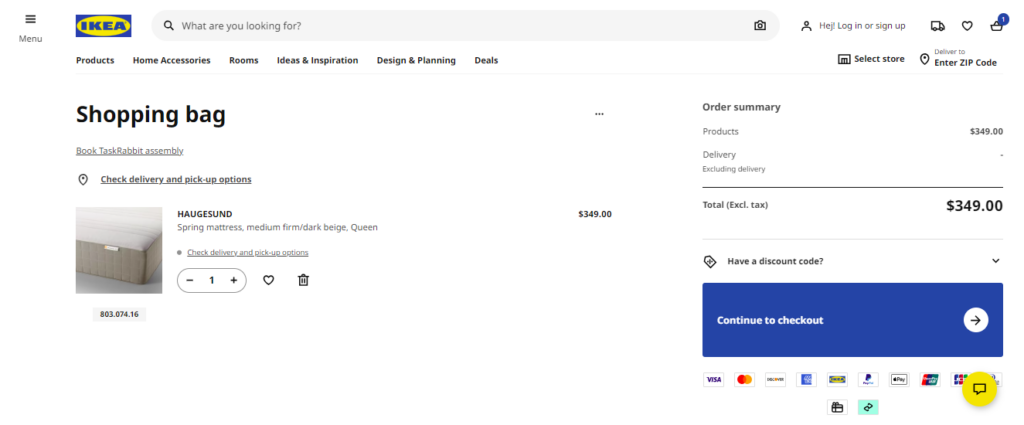The width and height of the screenshot is (1024, 425).
Task: Click Enter ZIP Code
Action: (965, 63)
